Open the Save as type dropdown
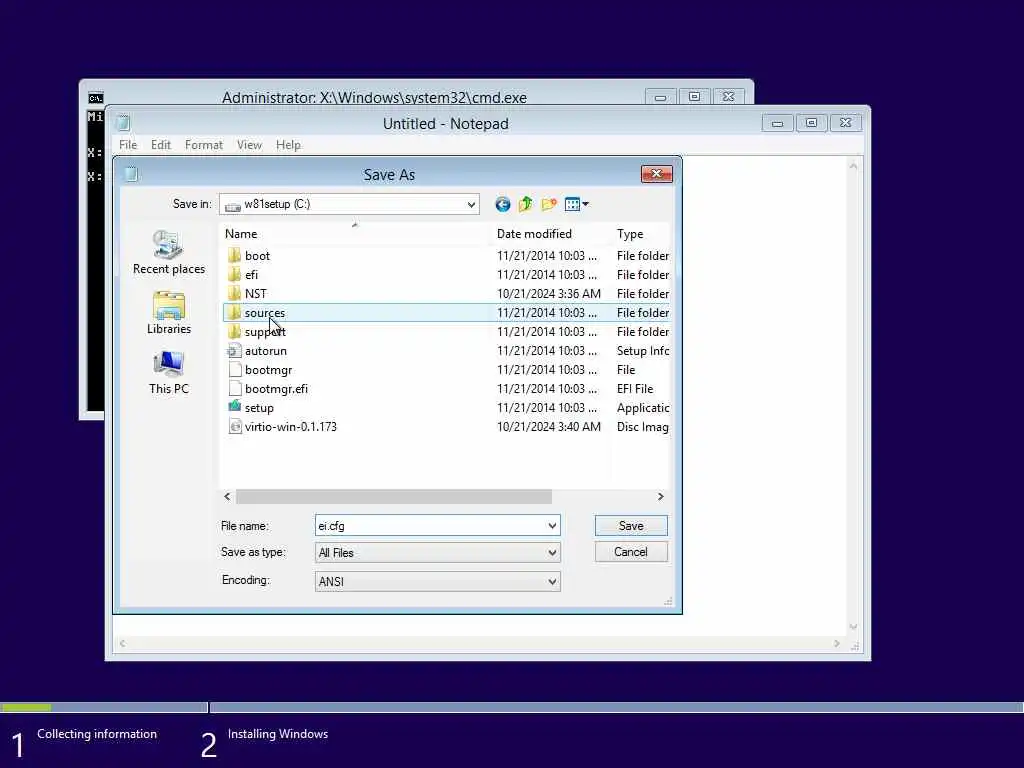1024x768 pixels. click(x=438, y=552)
